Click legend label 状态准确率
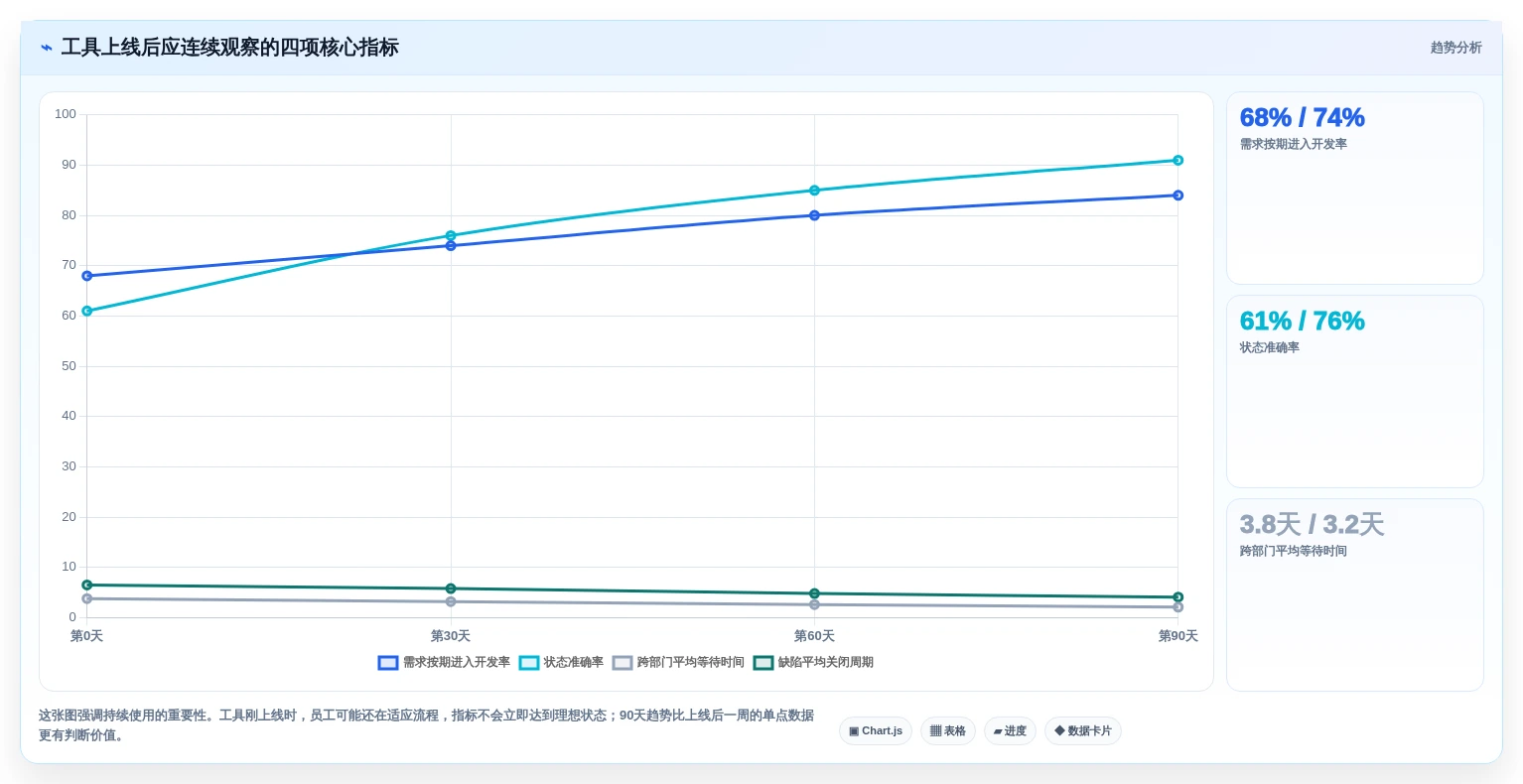This screenshot has width=1523, height=784. point(574,663)
